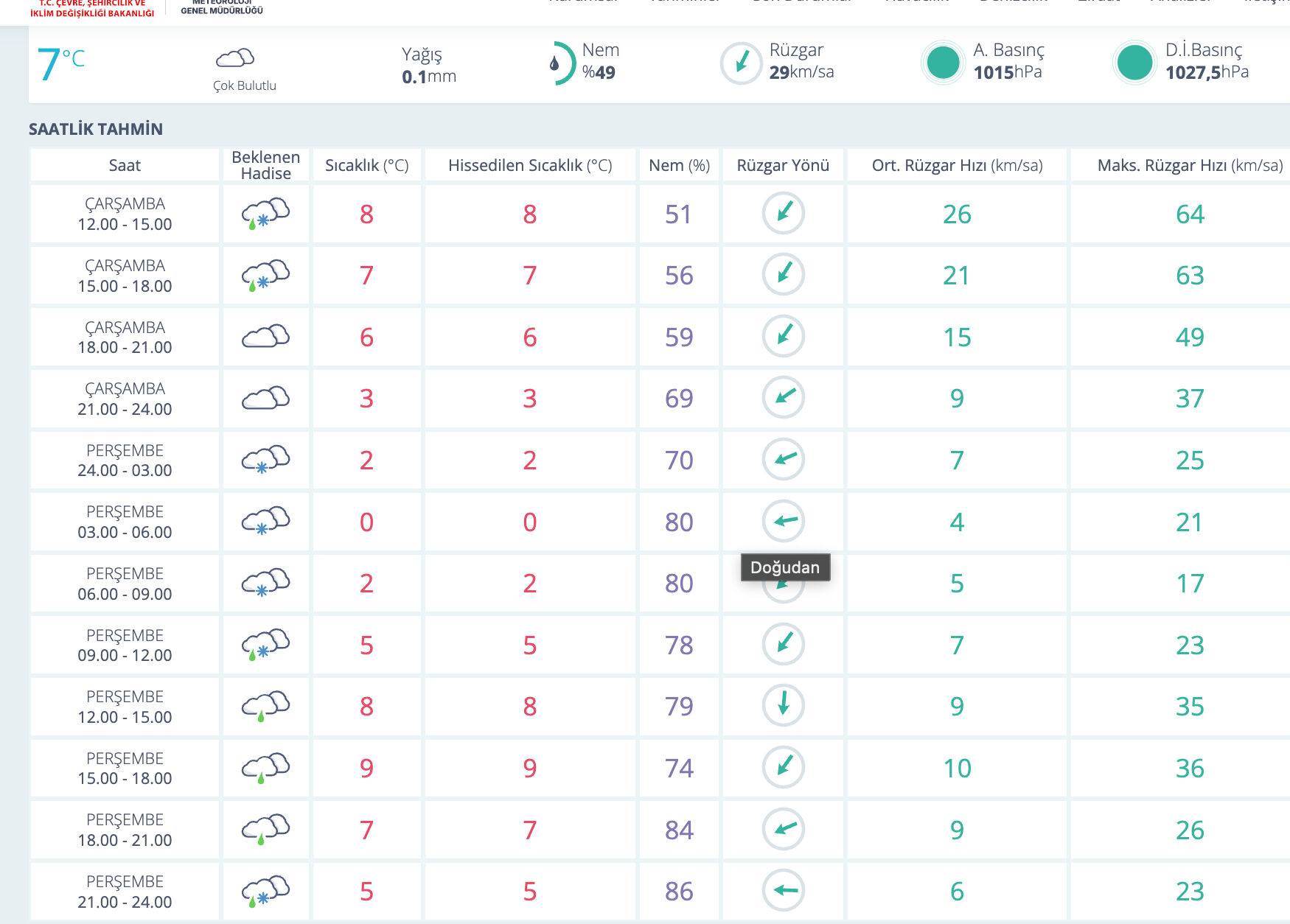Click the Hissedilen Sıcaklık column header
1290x924 pixels.
click(530, 165)
